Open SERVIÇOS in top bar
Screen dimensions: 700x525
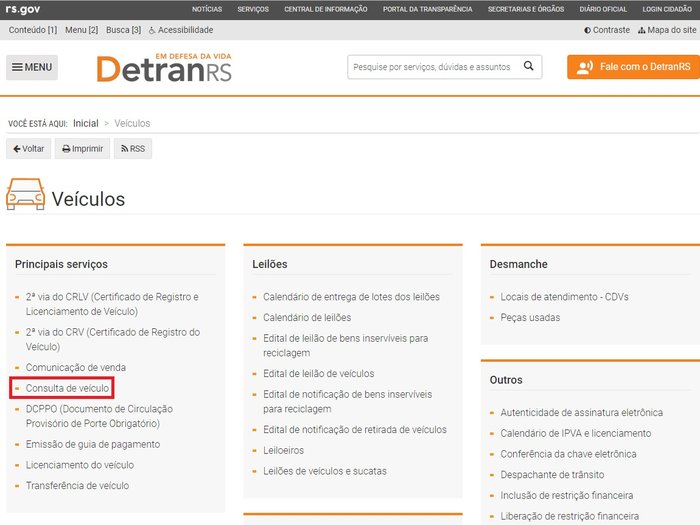click(x=253, y=9)
